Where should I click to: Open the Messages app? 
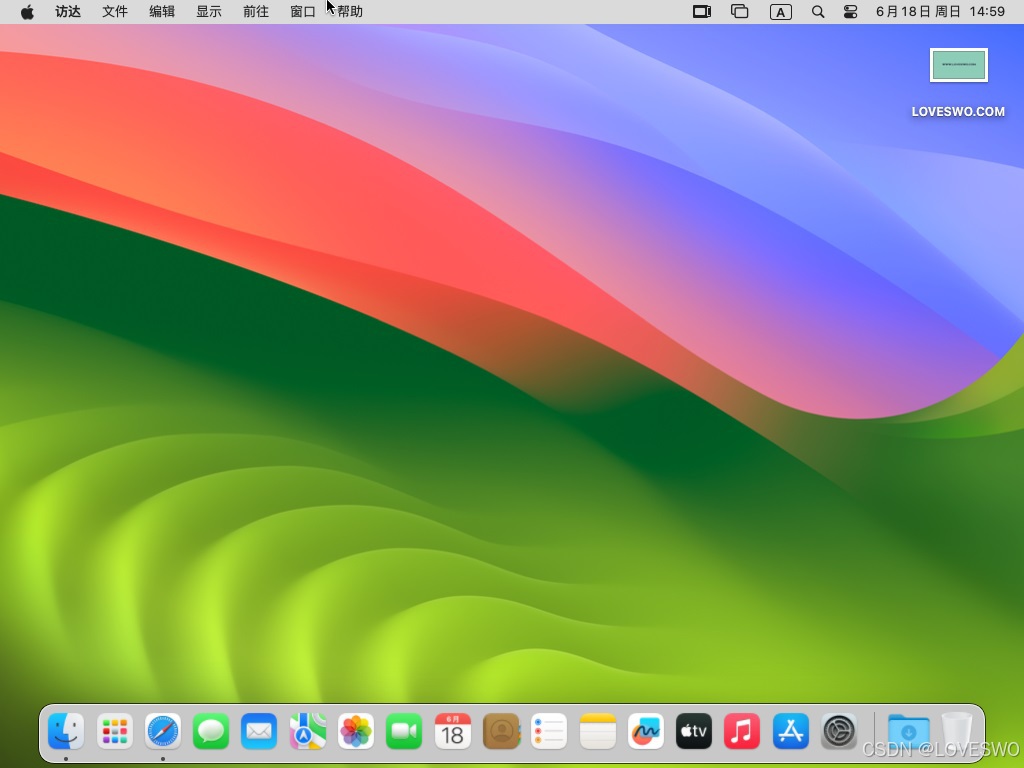[x=211, y=731]
